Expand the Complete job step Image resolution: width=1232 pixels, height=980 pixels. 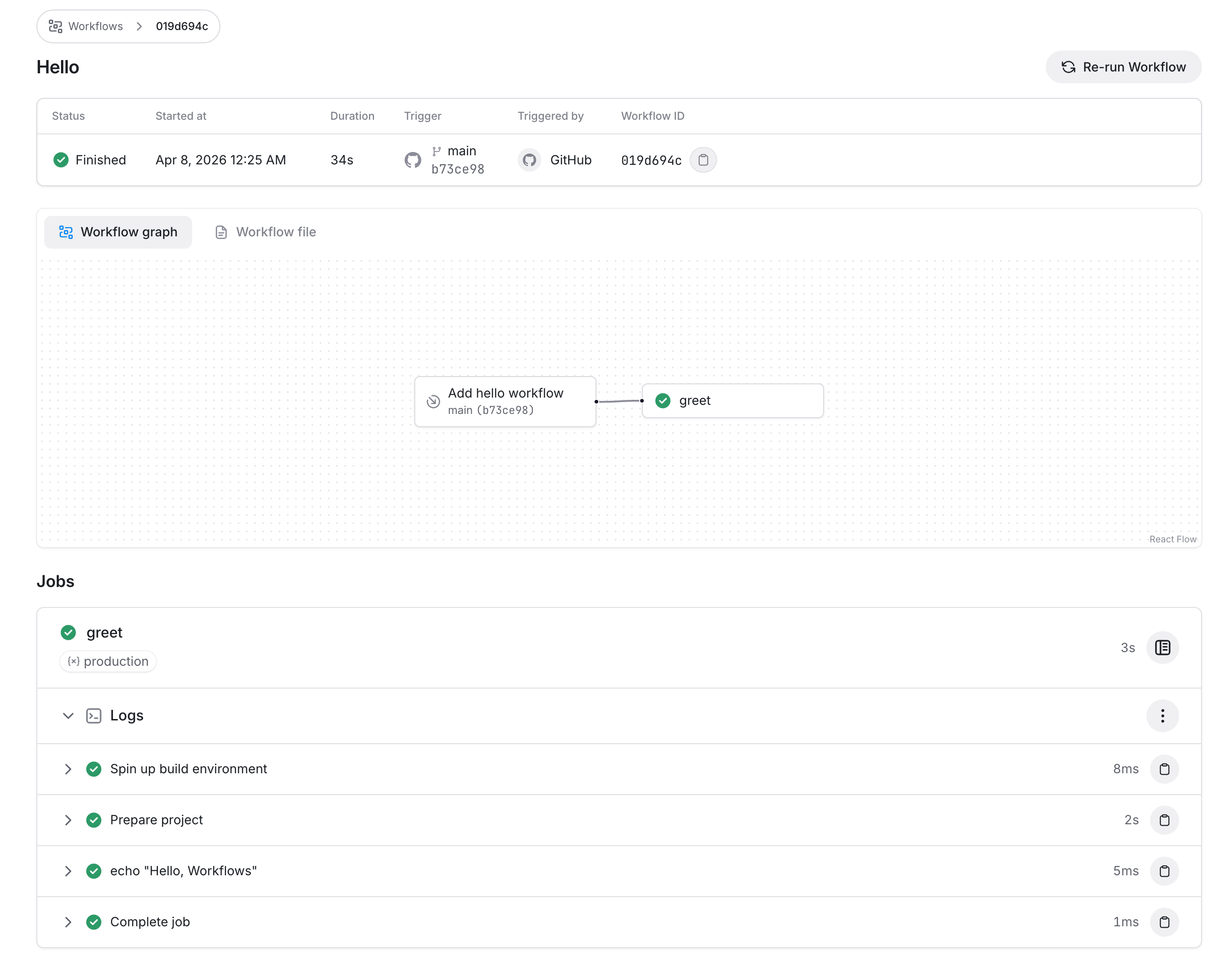click(68, 922)
